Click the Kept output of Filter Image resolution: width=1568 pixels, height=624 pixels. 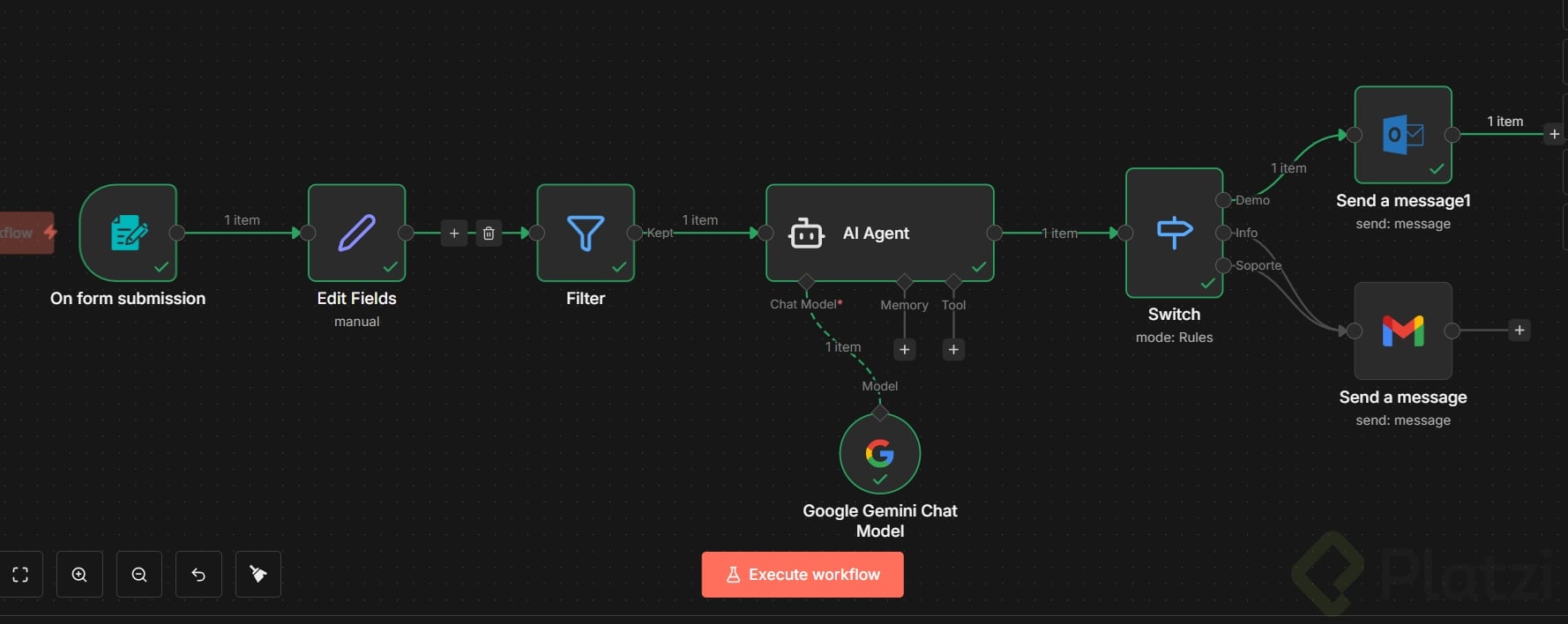click(635, 233)
